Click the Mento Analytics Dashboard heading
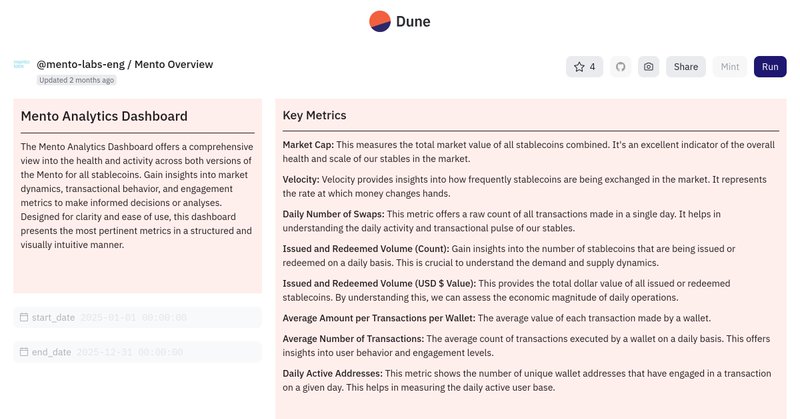This screenshot has width=800, height=419. pyautogui.click(x=104, y=116)
